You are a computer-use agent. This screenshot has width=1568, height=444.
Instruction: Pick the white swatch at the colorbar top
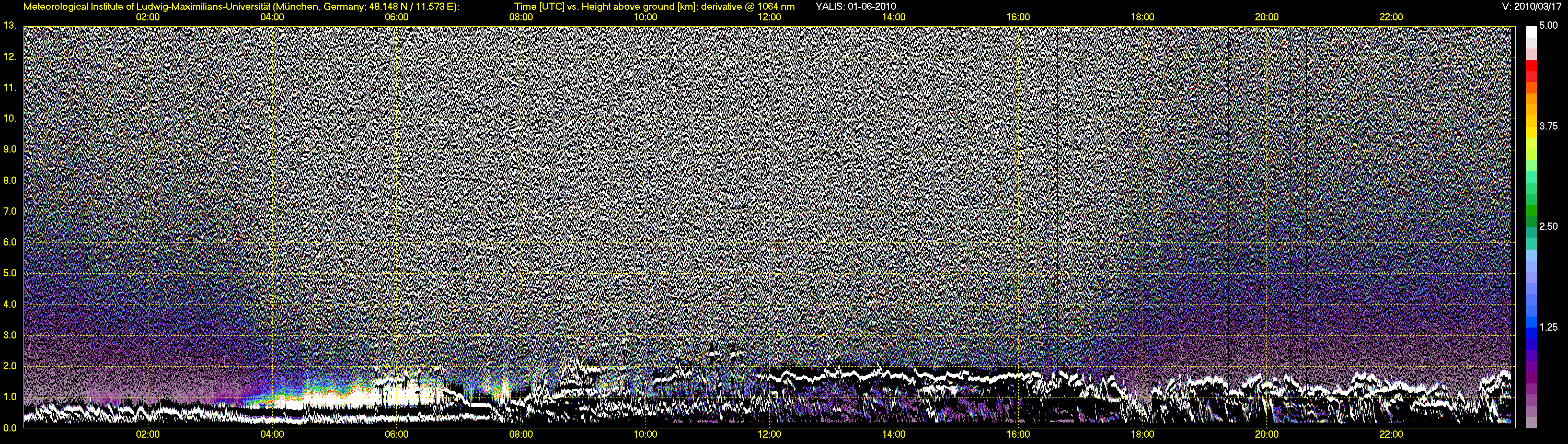1531,32
